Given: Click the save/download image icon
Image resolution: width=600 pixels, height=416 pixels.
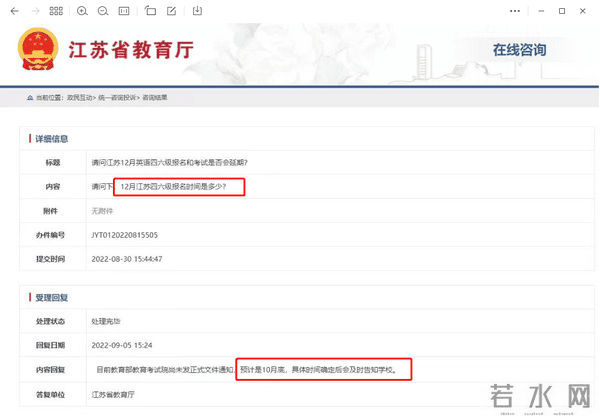Looking at the screenshot, I should (x=197, y=11).
